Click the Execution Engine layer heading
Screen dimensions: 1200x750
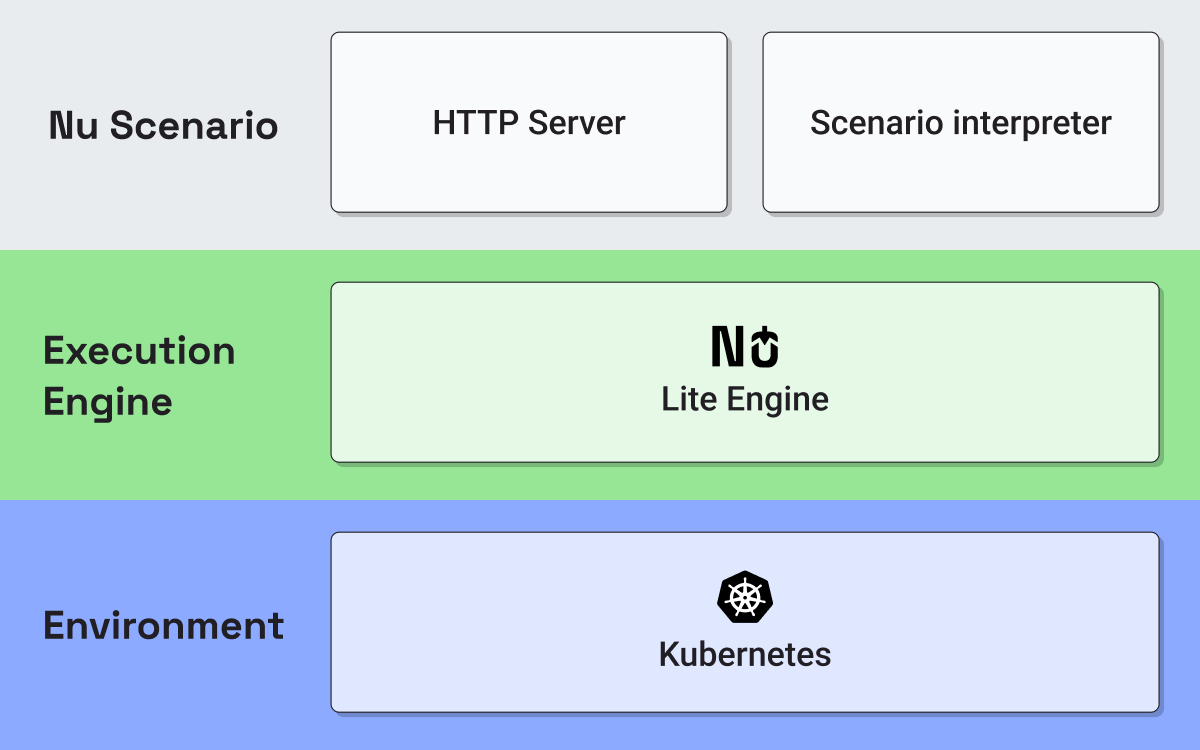tap(140, 376)
